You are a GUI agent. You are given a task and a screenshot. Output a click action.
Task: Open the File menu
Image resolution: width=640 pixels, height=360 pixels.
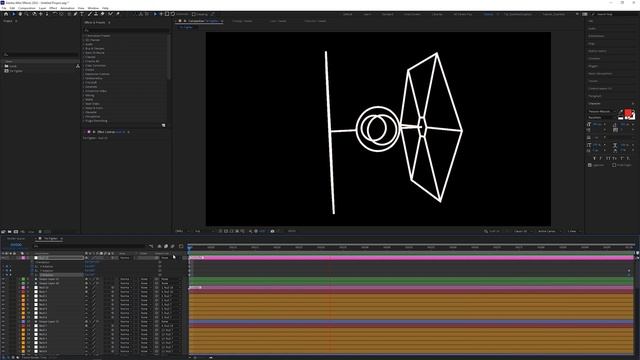tap(4, 8)
